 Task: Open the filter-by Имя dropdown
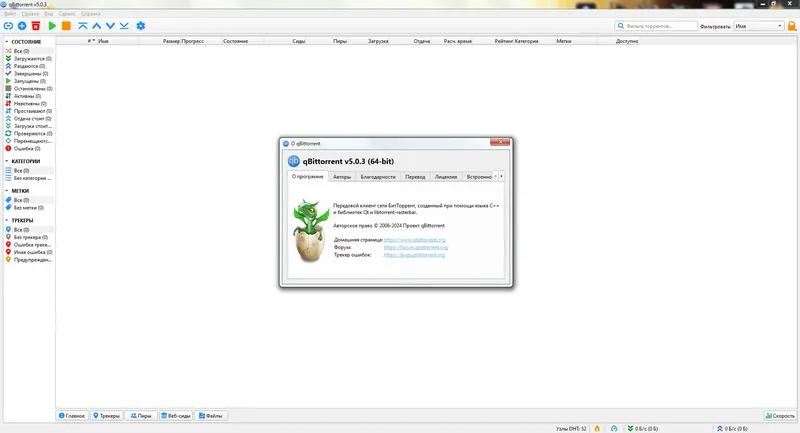[x=759, y=26]
